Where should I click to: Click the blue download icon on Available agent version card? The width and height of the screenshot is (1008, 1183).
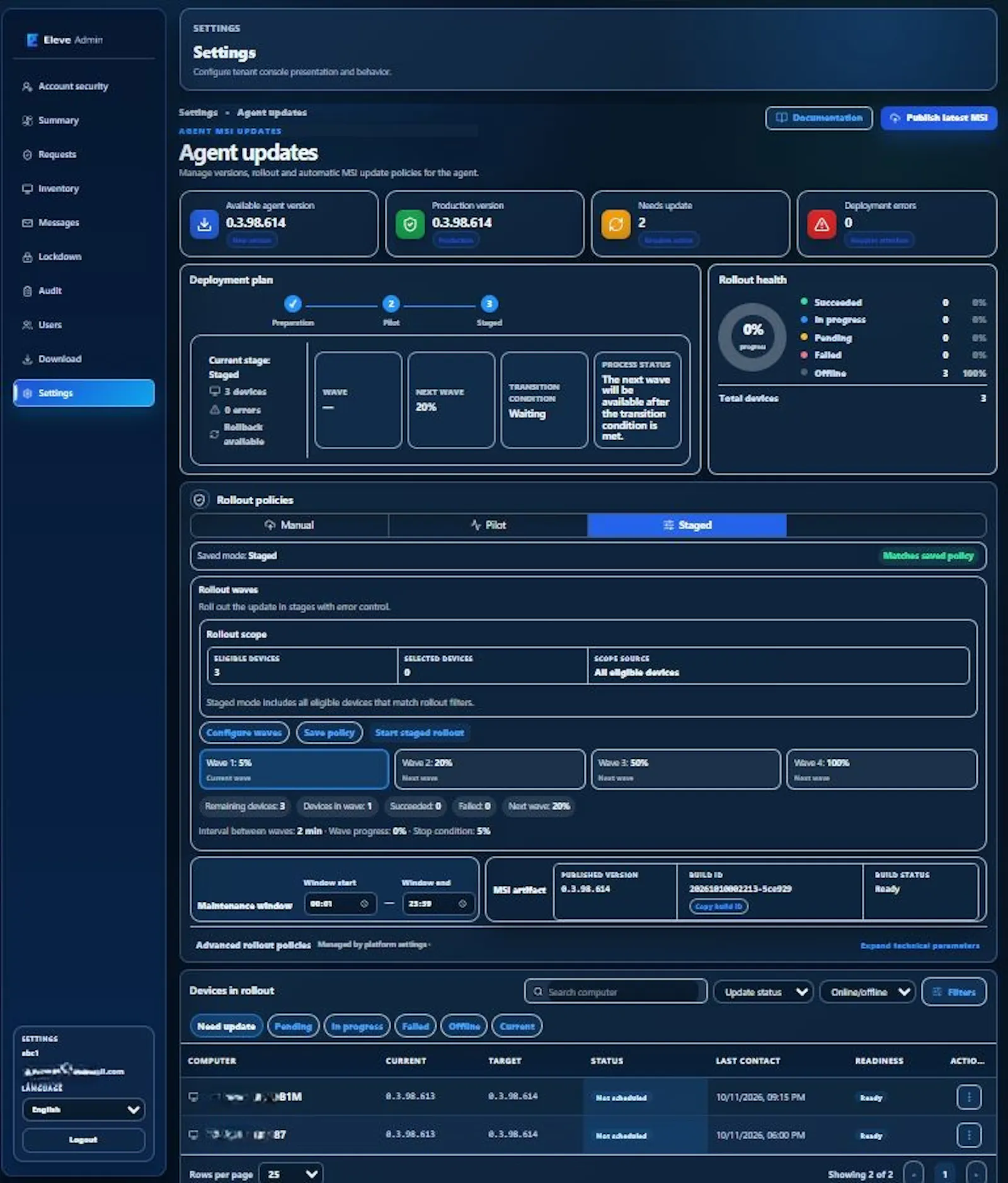(204, 224)
